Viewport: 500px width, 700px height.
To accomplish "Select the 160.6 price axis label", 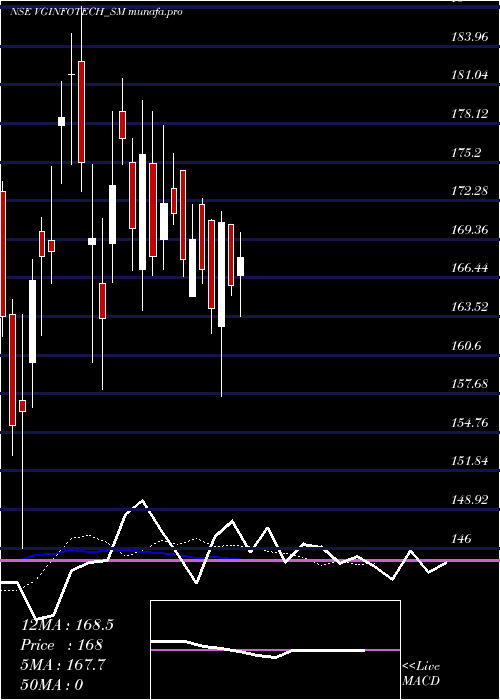I will [x=466, y=346].
